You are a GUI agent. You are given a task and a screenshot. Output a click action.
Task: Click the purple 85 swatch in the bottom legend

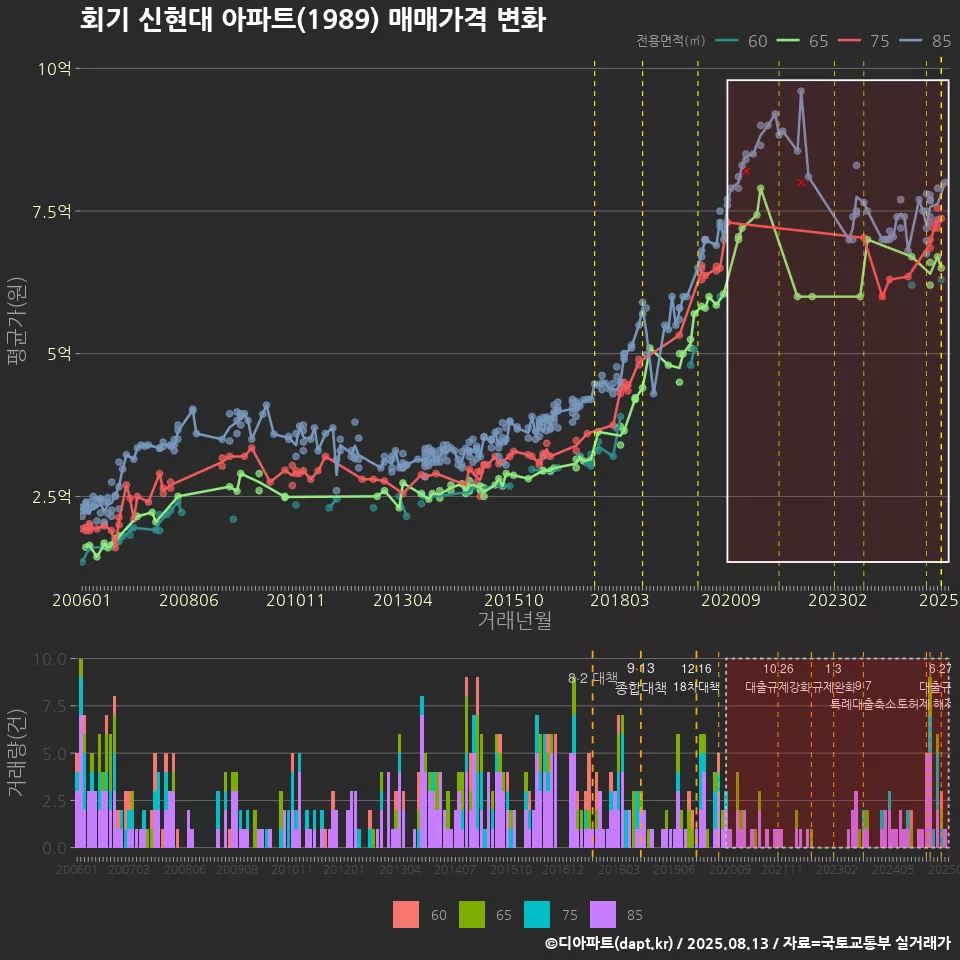point(602,915)
